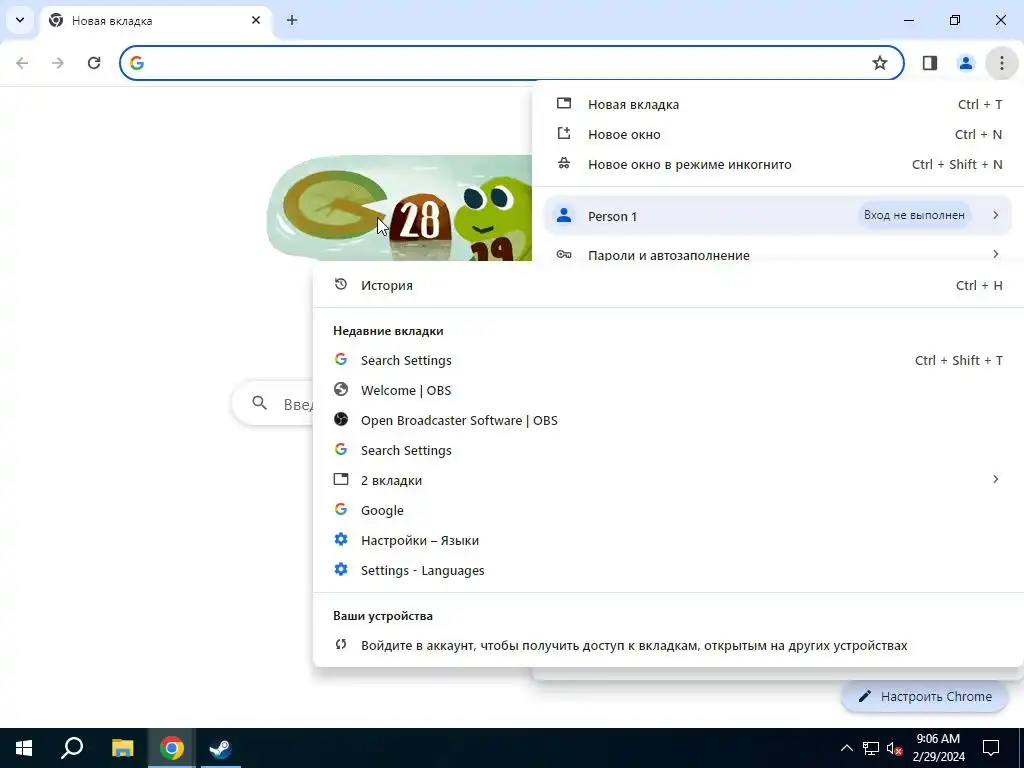Show hidden system tray icons
The width and height of the screenshot is (1024, 768).
[x=846, y=748]
